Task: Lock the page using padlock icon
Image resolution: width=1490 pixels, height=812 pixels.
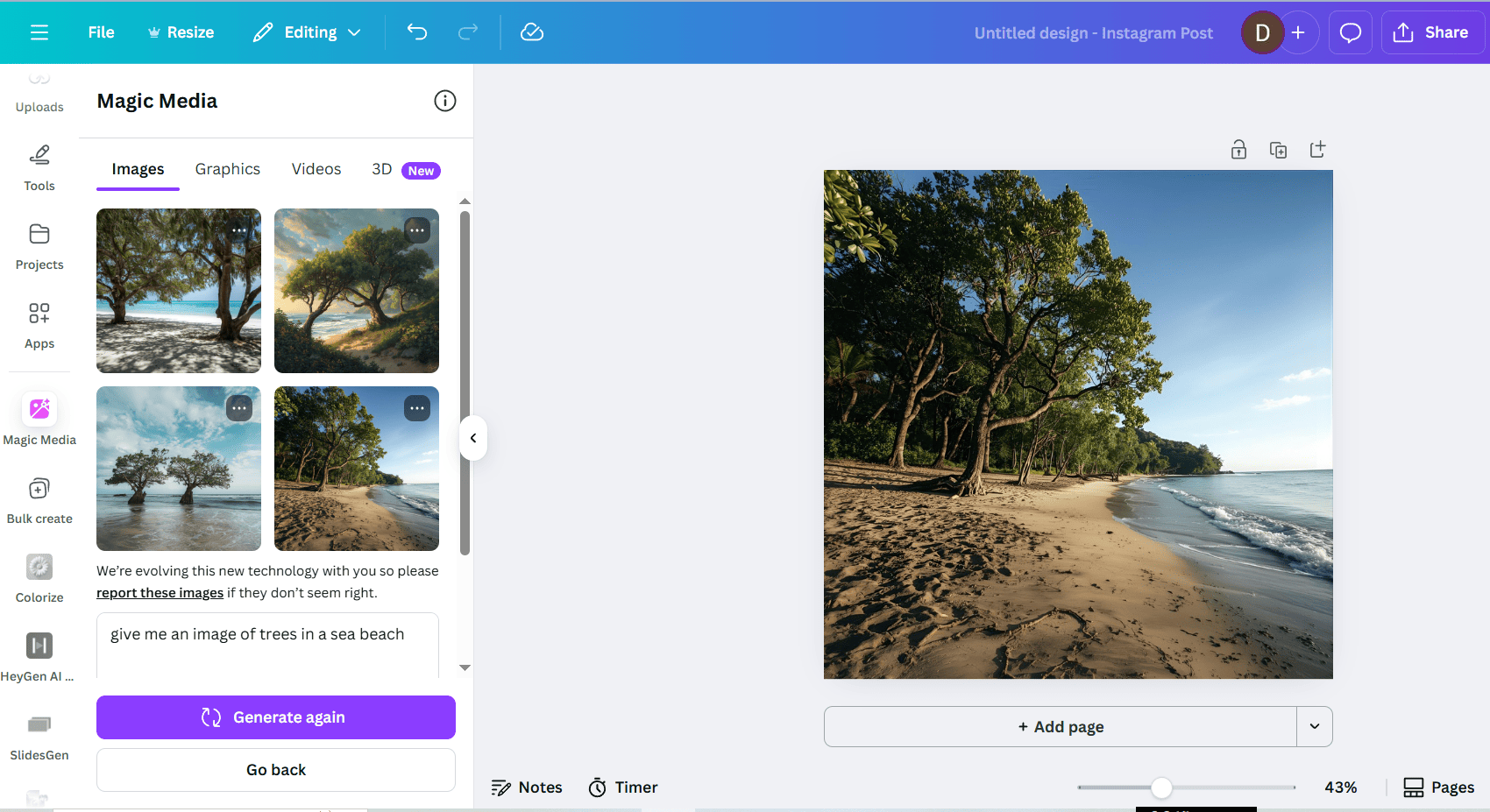Action: click(x=1238, y=150)
